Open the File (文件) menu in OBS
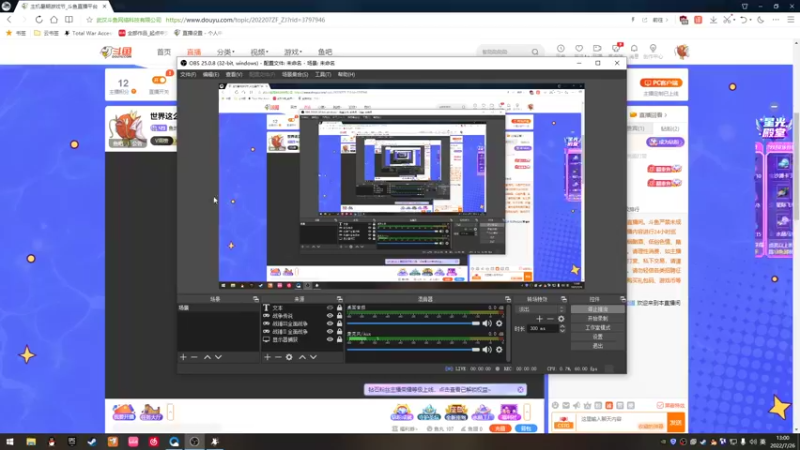Screen dimensions: 800x450 coord(188,74)
